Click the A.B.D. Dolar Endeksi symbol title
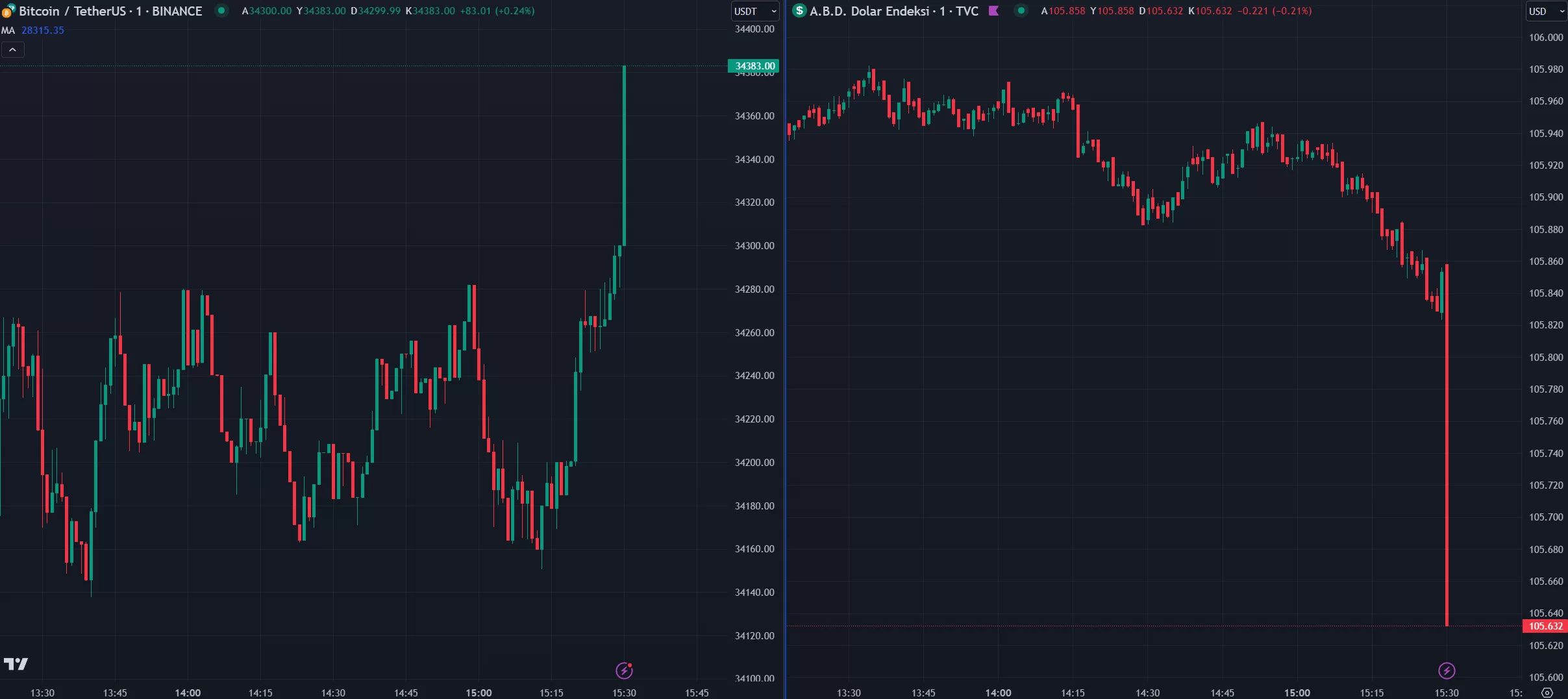Screen dimensions: 1568x699 893,11
